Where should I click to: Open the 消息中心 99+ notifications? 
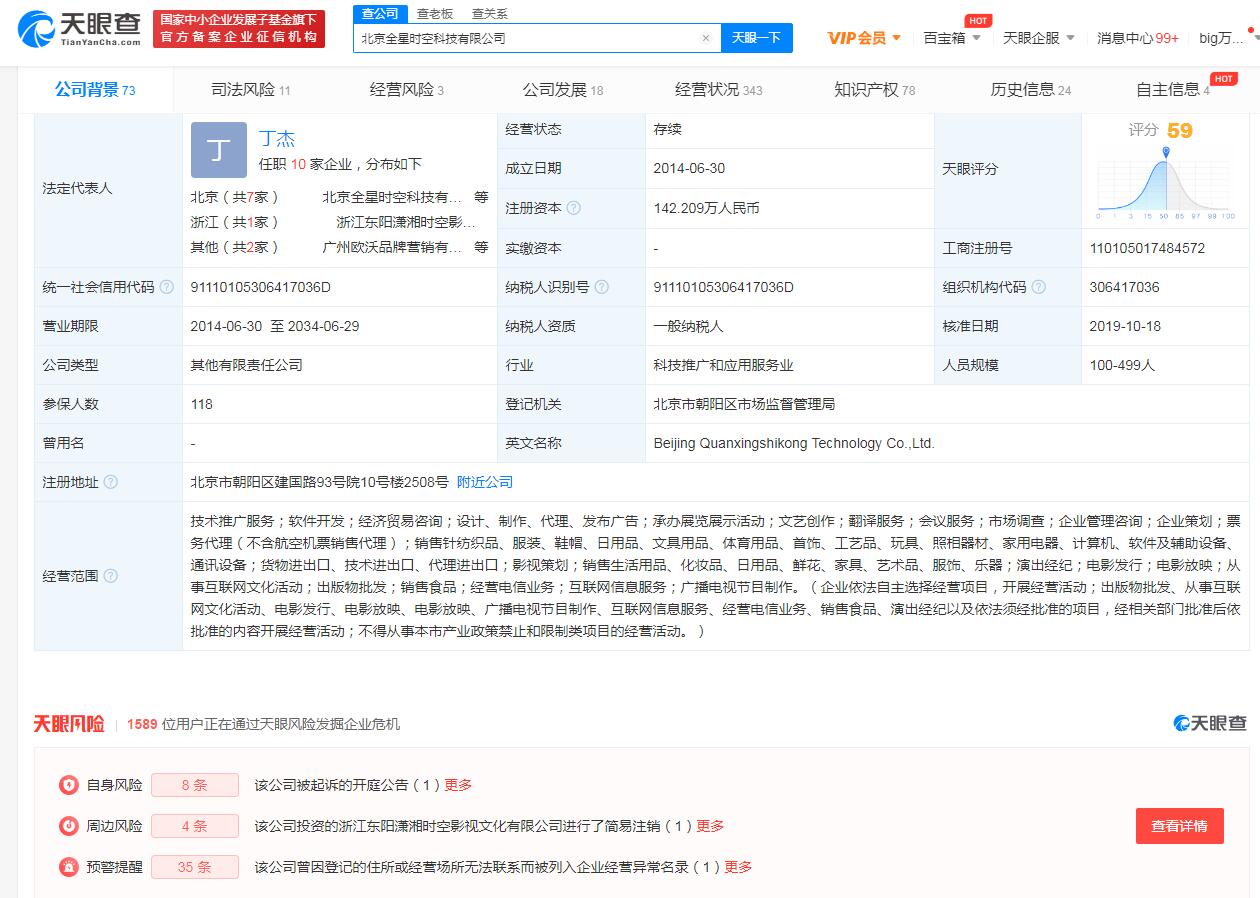tap(1138, 38)
